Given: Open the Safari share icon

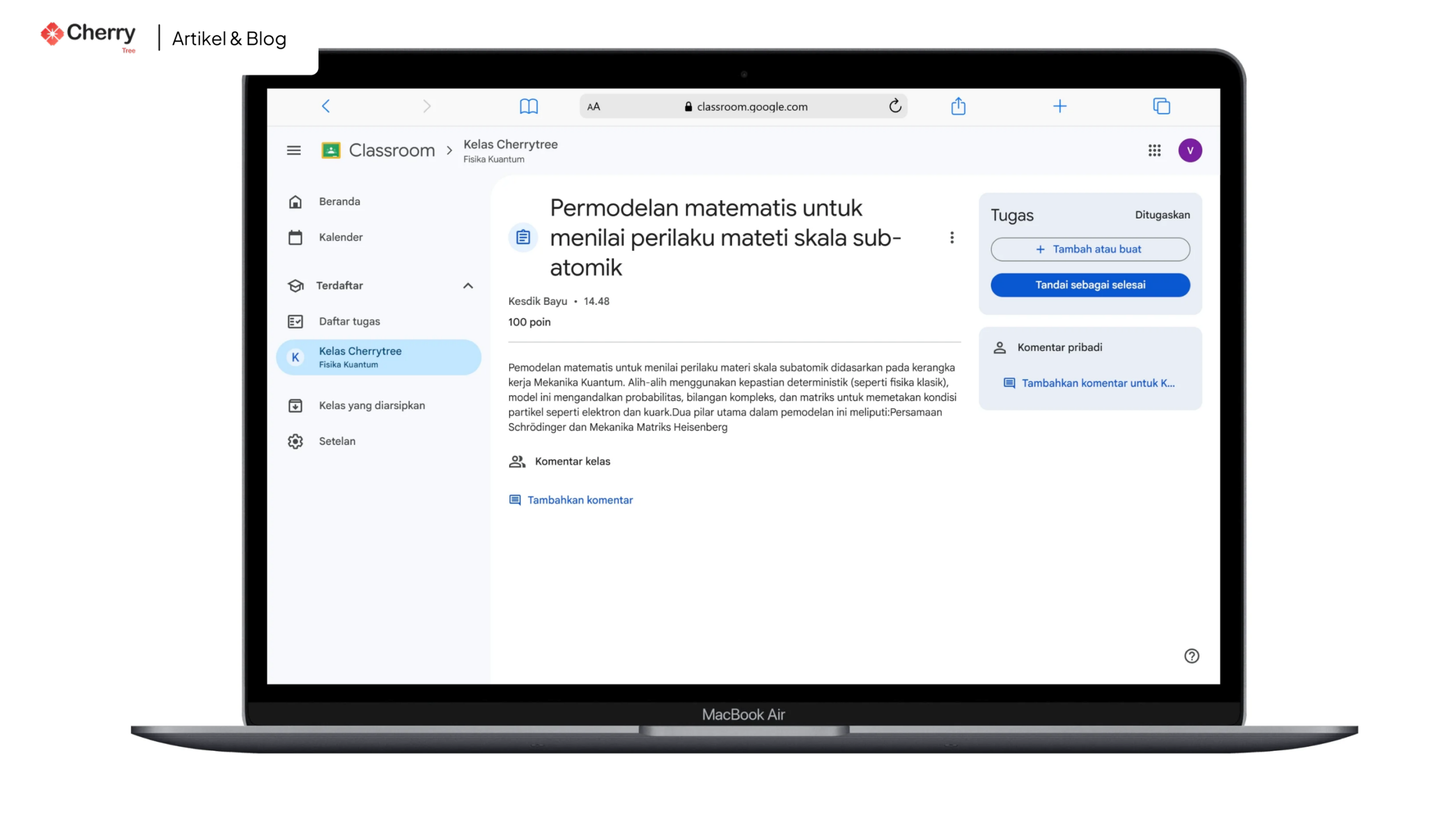Looking at the screenshot, I should [958, 106].
